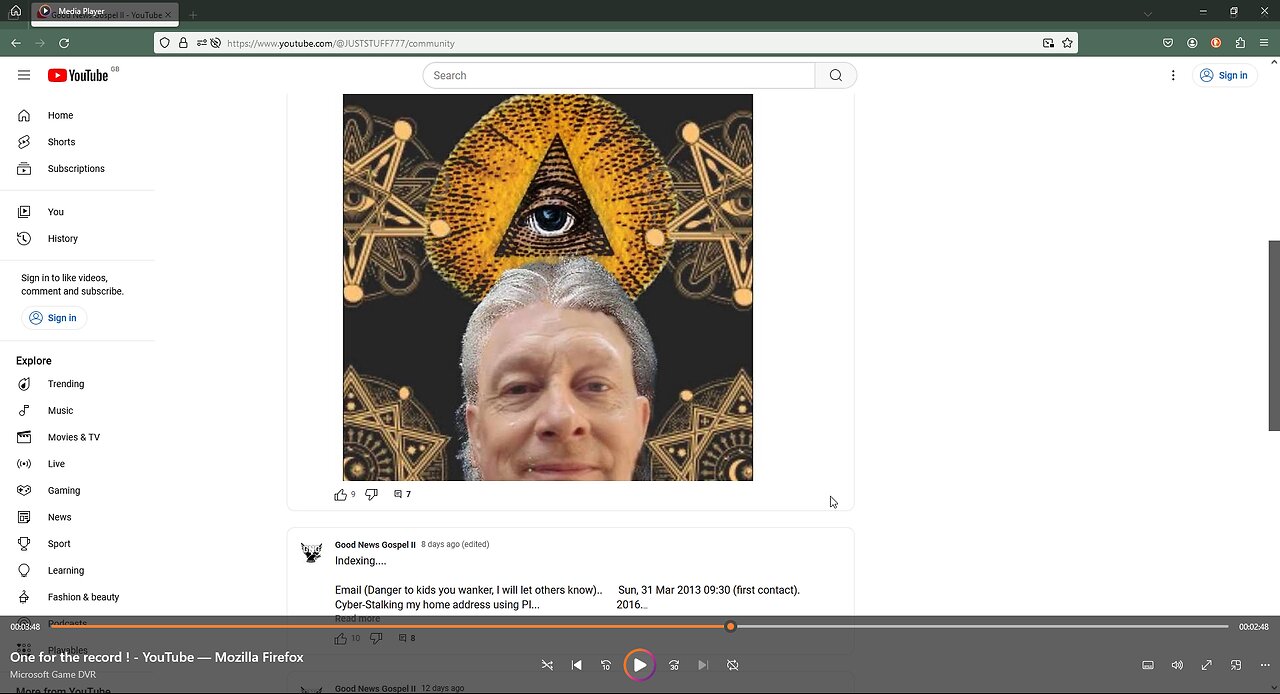The width and height of the screenshot is (1280, 694).
Task: Go to the YouTube logo home page
Action: [x=78, y=75]
